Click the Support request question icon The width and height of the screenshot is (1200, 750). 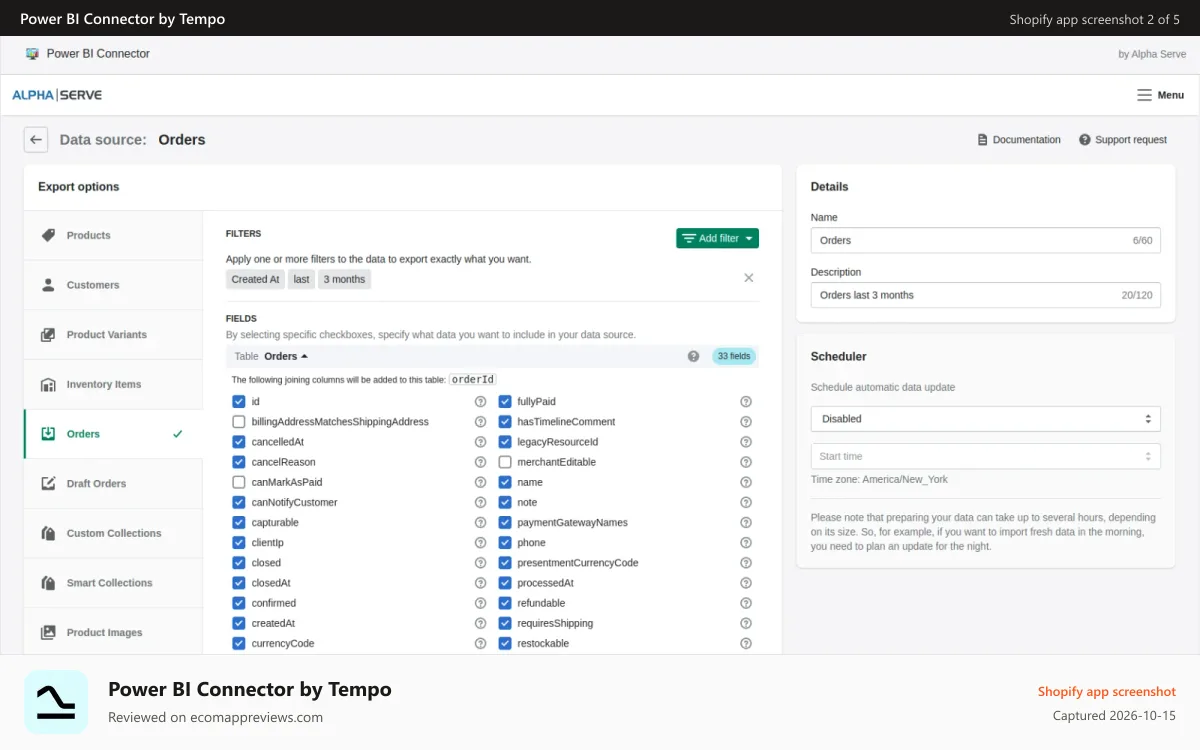coord(1085,140)
